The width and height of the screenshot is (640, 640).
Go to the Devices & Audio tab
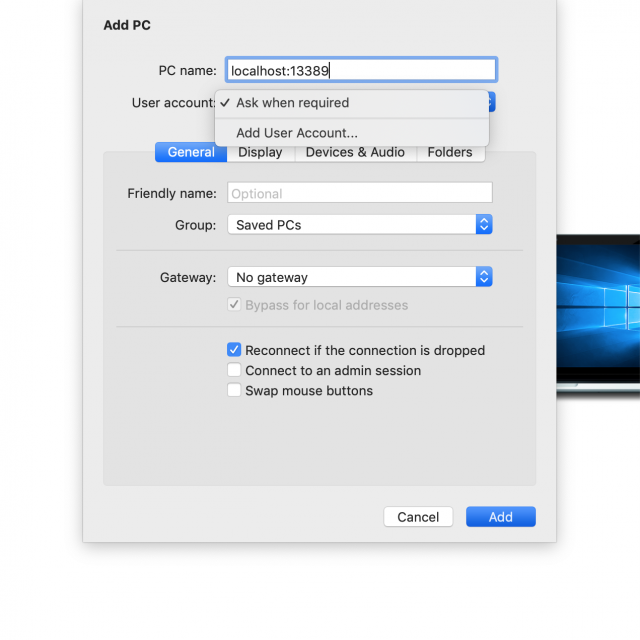pos(355,152)
